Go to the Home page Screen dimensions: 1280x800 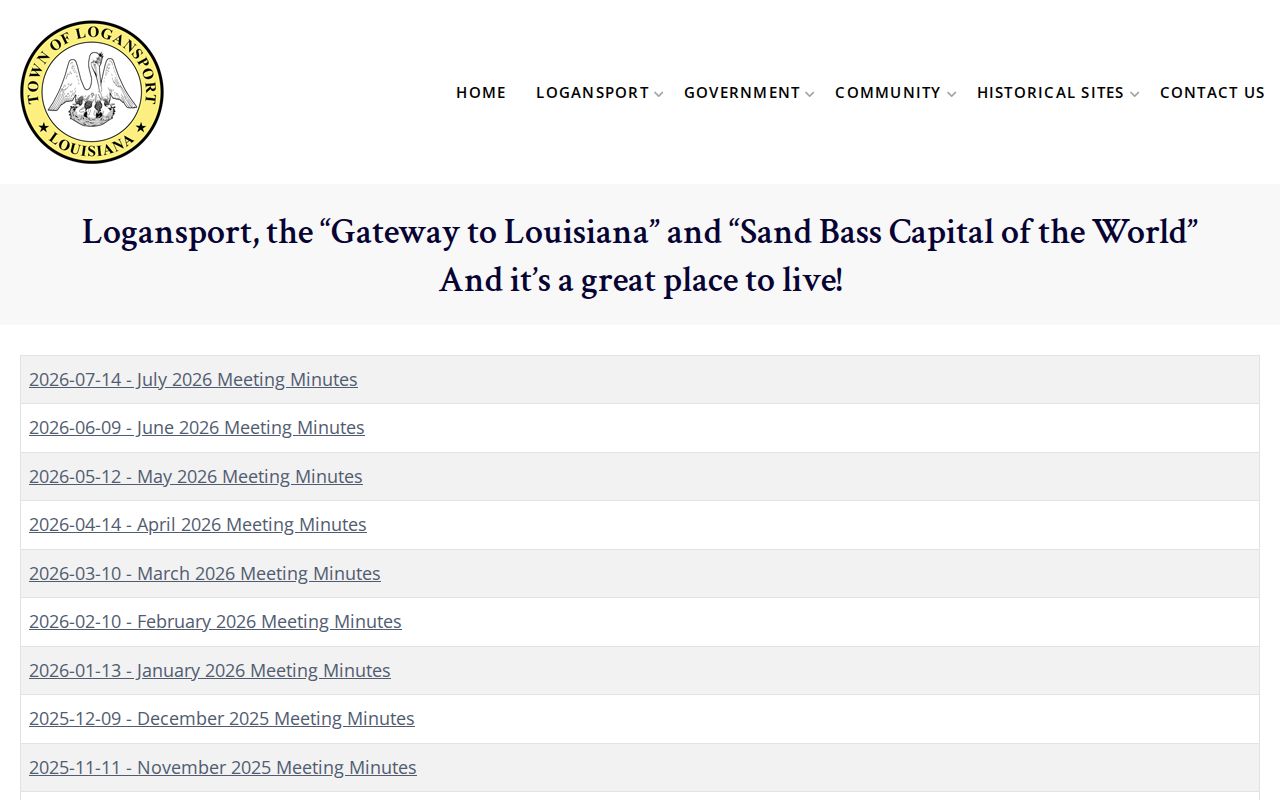coord(481,92)
